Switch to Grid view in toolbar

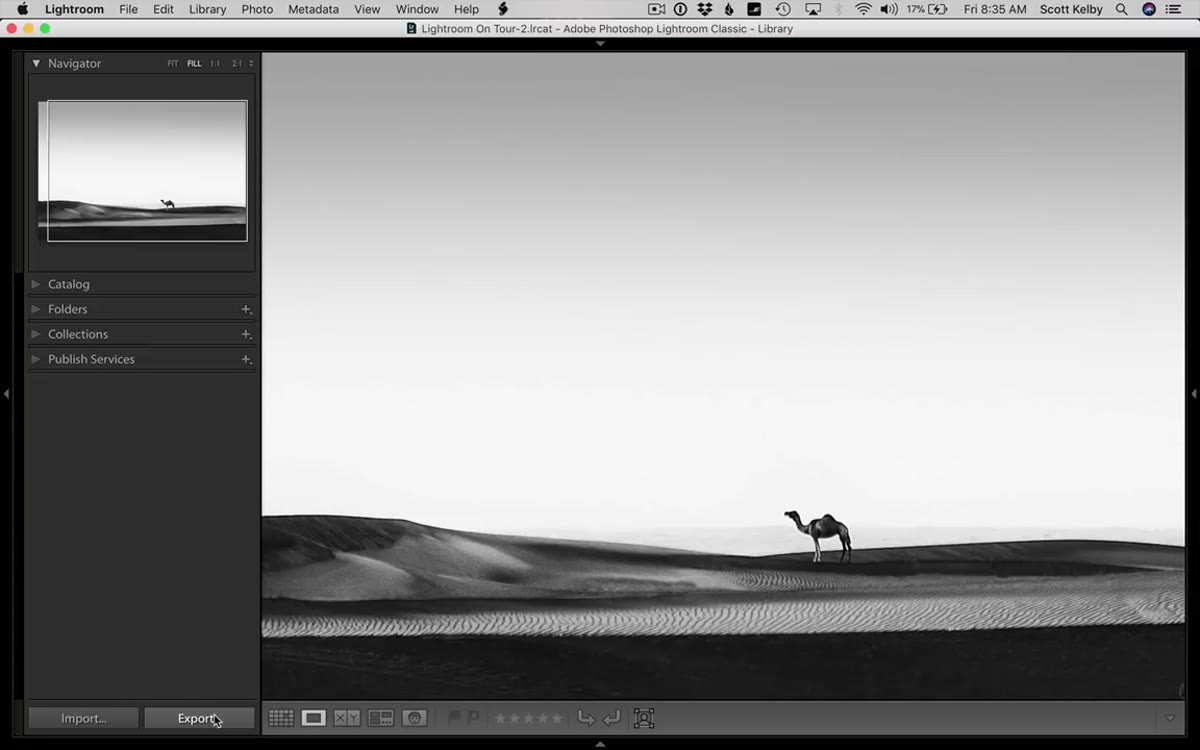click(281, 718)
